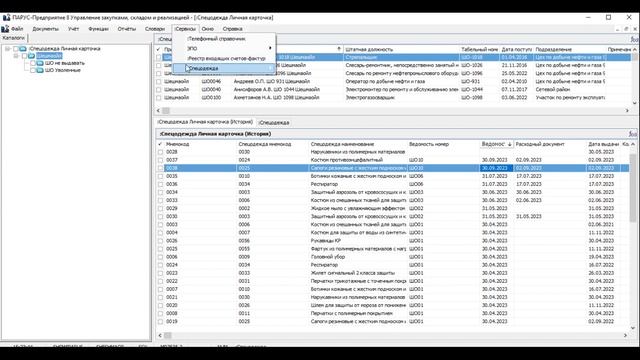Click folder icon of Спецодежда Личная карточка root
Screen dimensions: 640x360
coord(23,49)
